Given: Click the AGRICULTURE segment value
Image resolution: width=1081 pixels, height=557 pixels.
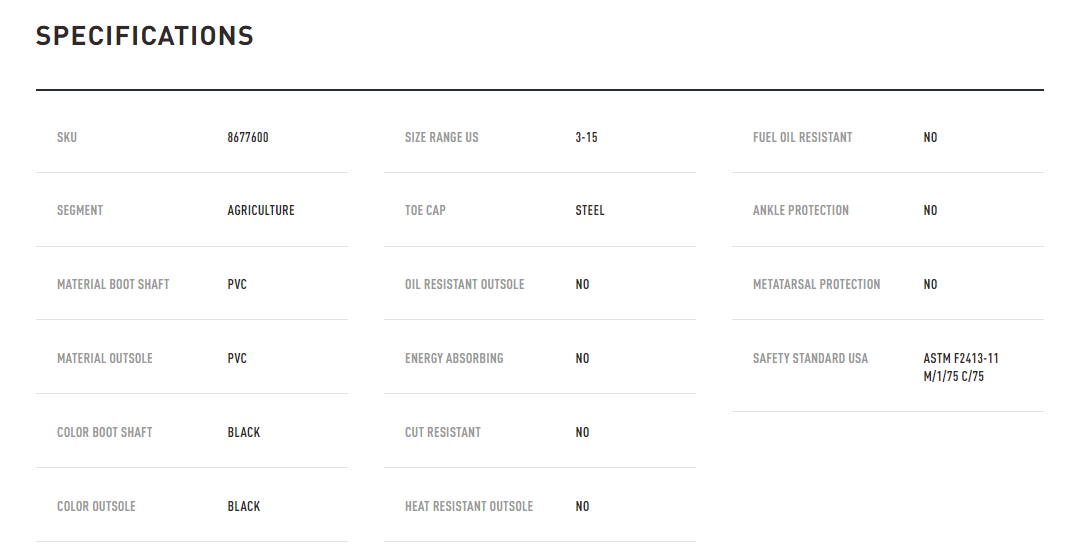Looking at the screenshot, I should tap(261, 210).
